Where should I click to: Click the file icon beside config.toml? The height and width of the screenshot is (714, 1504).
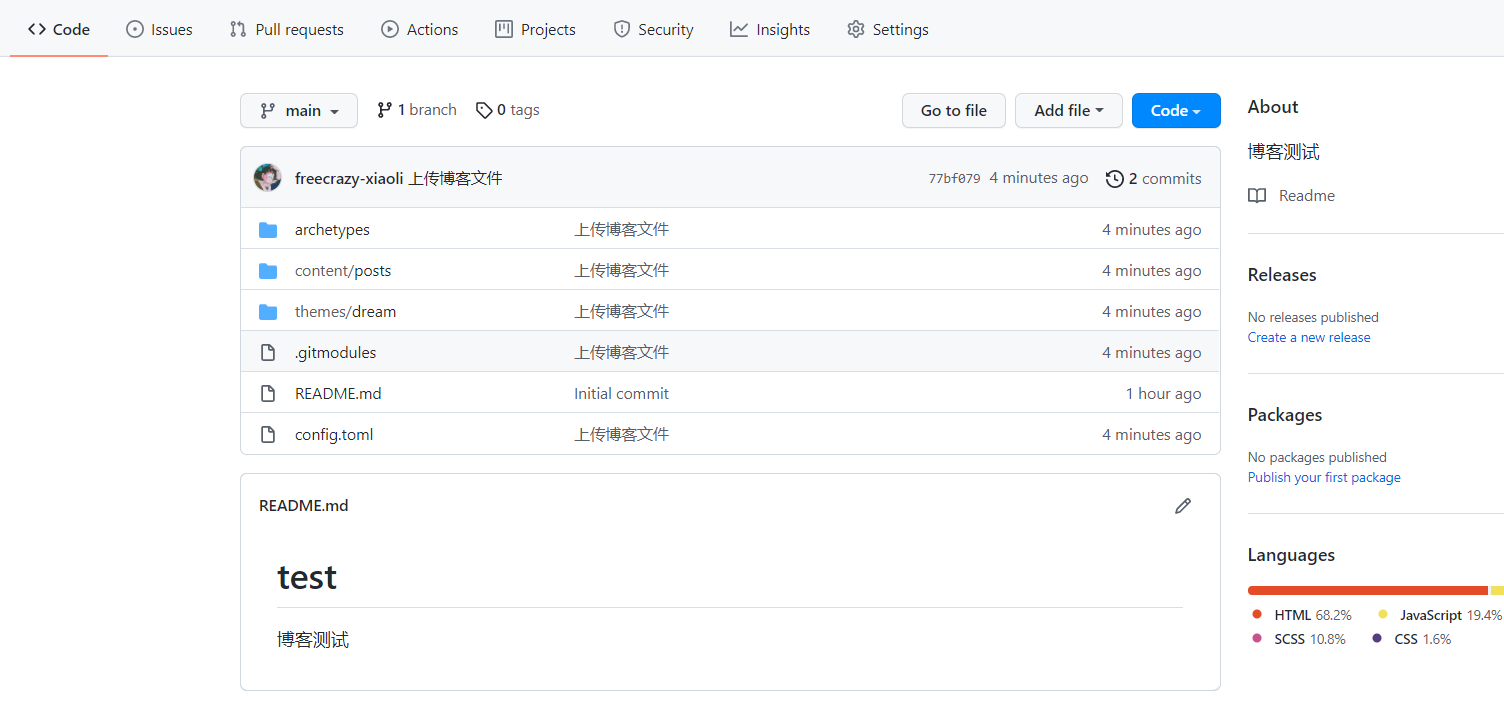click(268, 435)
